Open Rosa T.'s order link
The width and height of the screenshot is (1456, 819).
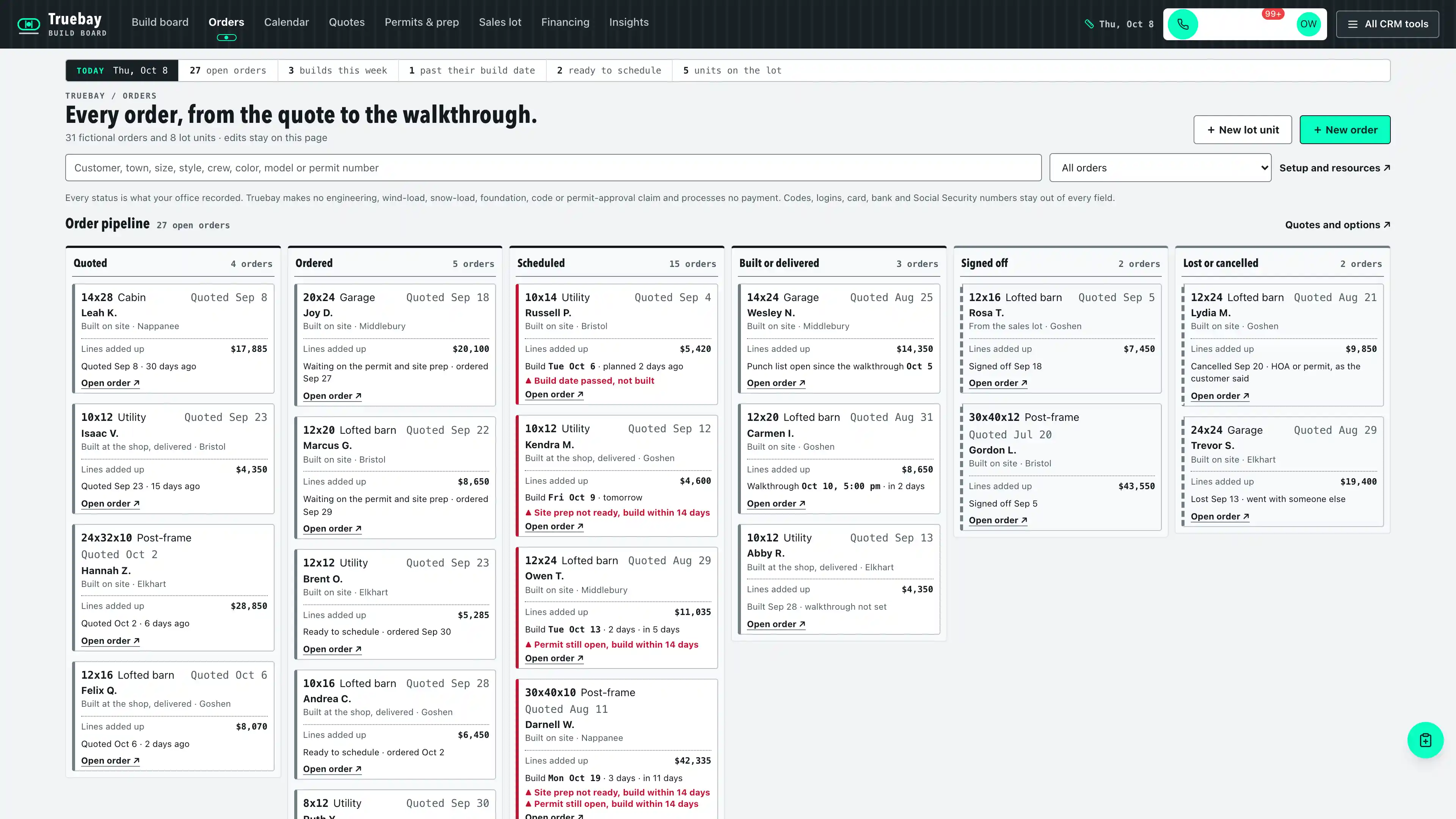[998, 383]
